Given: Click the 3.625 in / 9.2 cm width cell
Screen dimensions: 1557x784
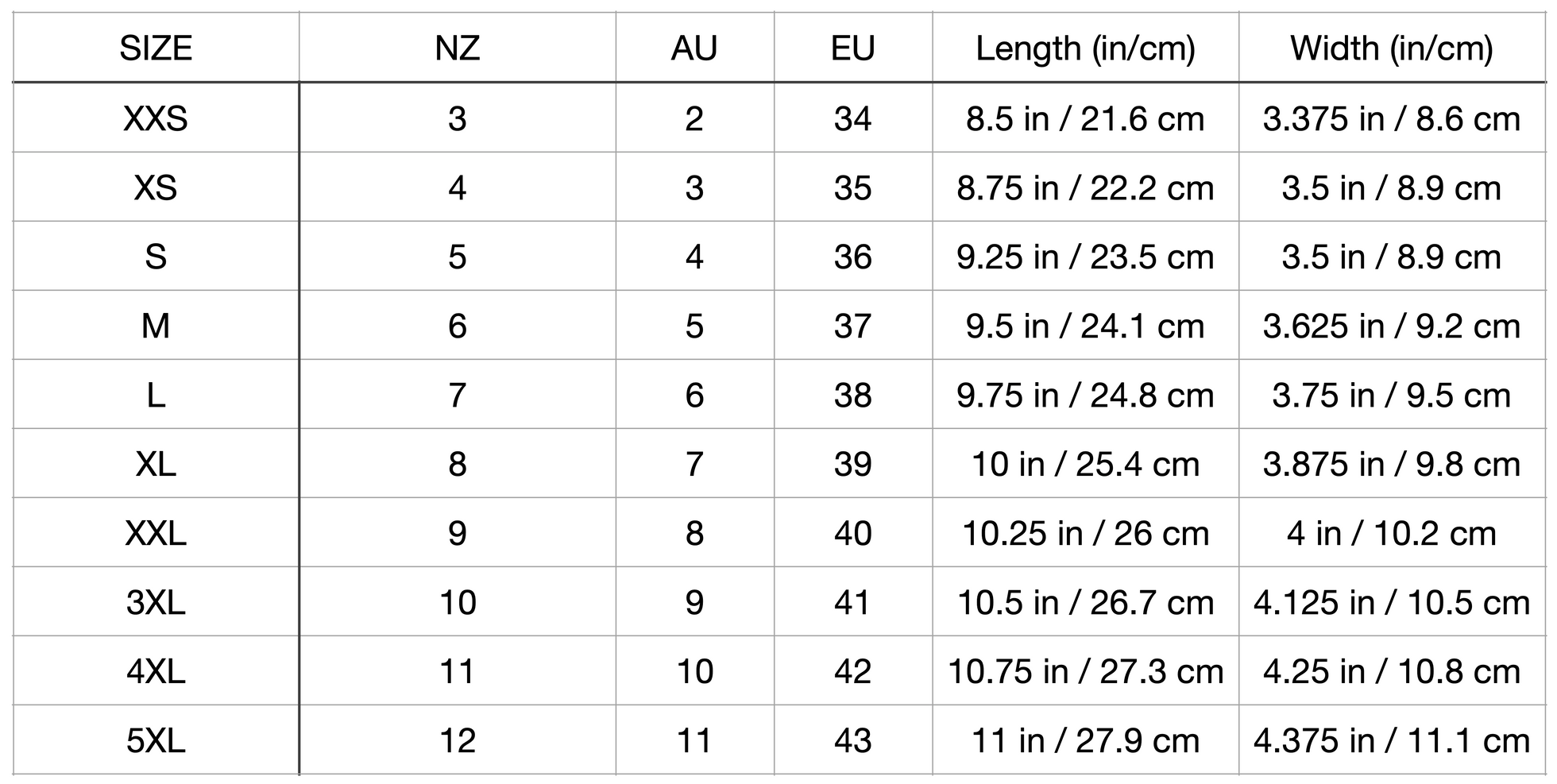Looking at the screenshot, I should (1392, 326).
